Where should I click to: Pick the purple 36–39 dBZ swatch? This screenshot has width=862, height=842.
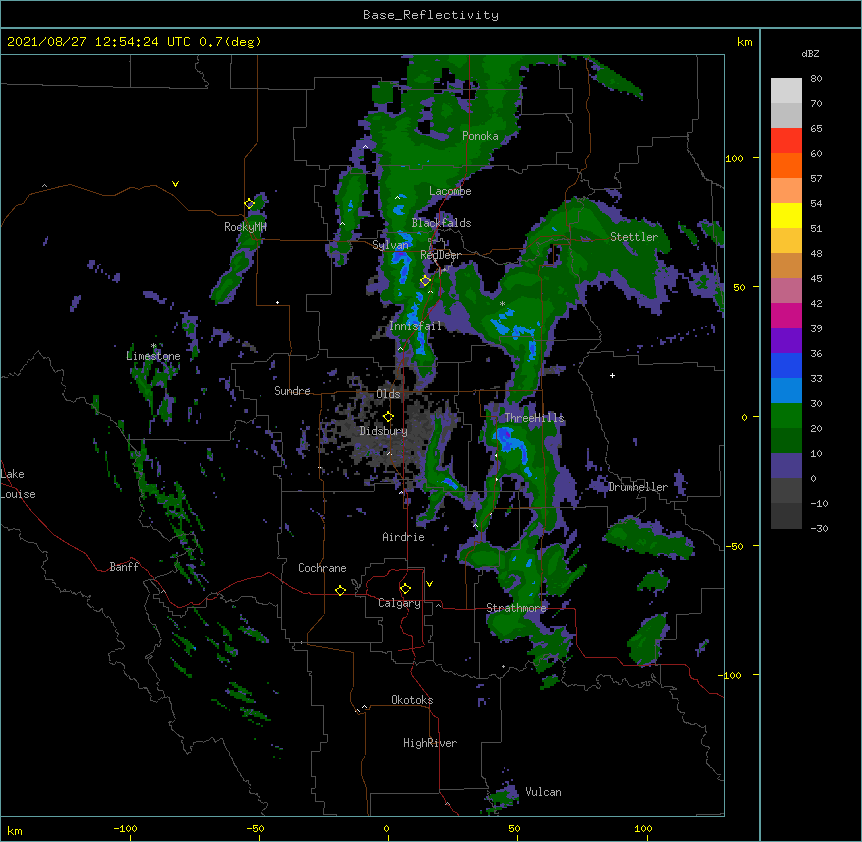pos(786,340)
